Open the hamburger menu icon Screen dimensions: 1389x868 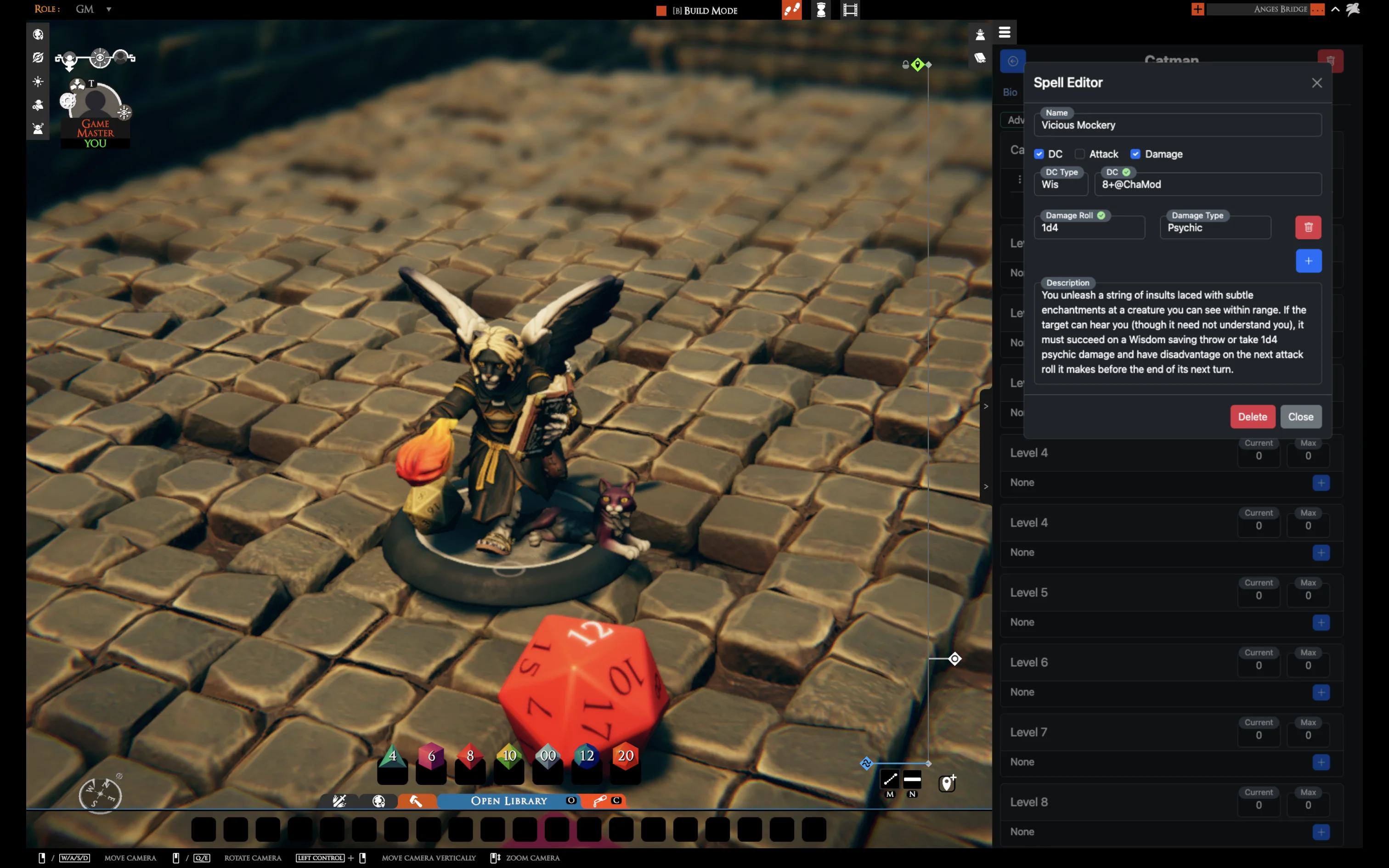tap(1005, 33)
